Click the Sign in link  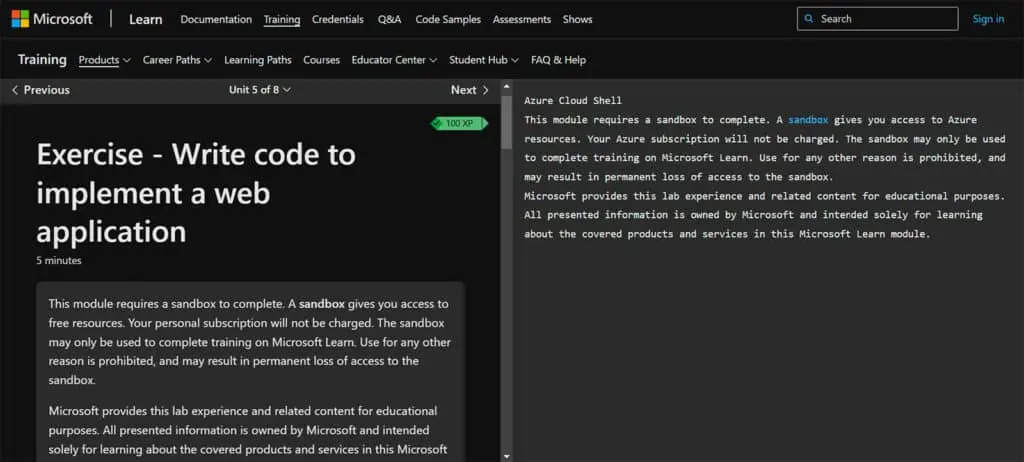coord(988,19)
